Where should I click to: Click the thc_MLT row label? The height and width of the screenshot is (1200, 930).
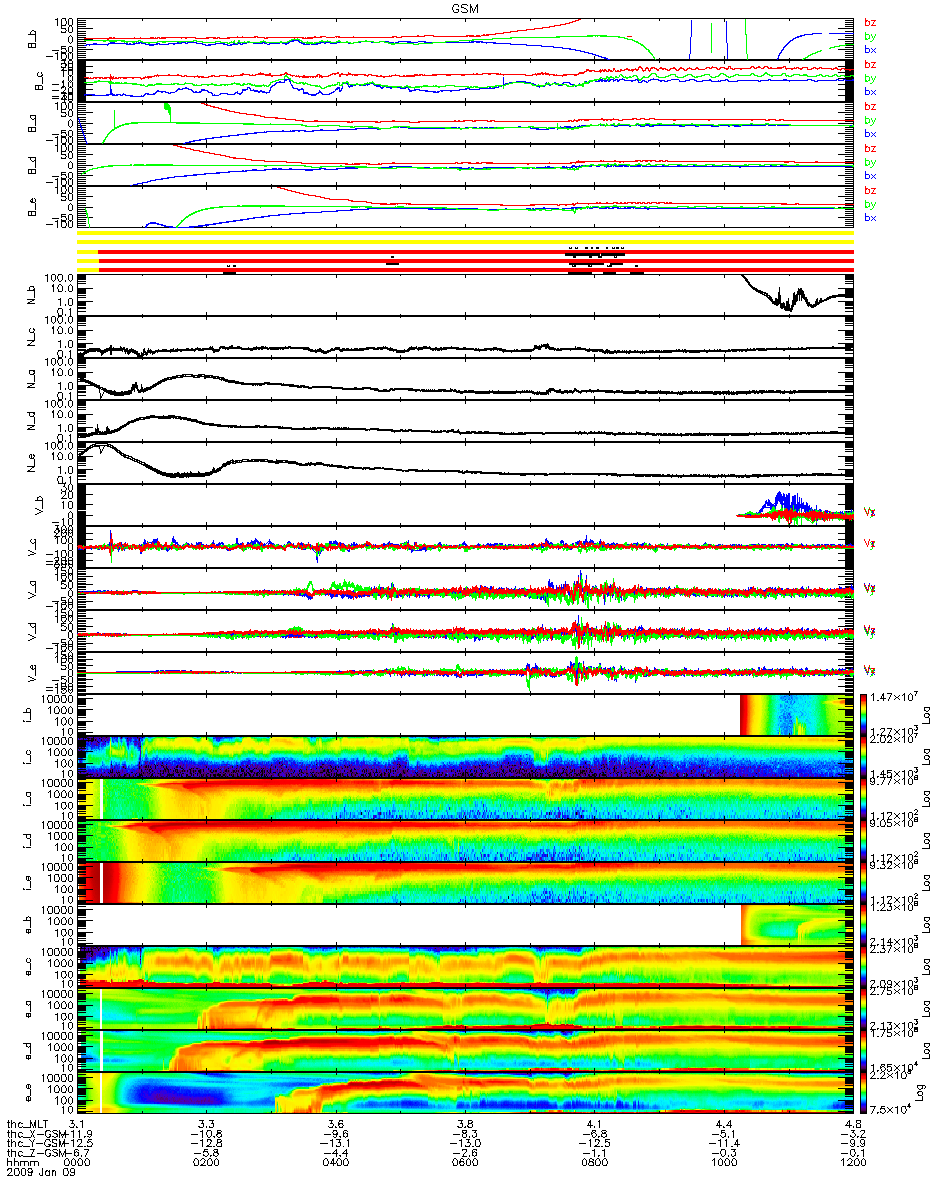(28, 1123)
